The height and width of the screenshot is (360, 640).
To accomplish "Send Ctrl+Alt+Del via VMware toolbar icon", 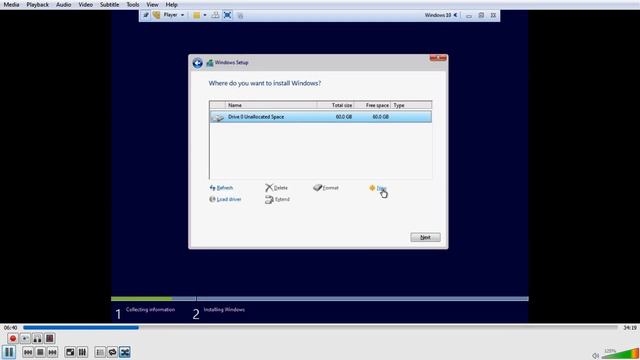I will (x=215, y=15).
